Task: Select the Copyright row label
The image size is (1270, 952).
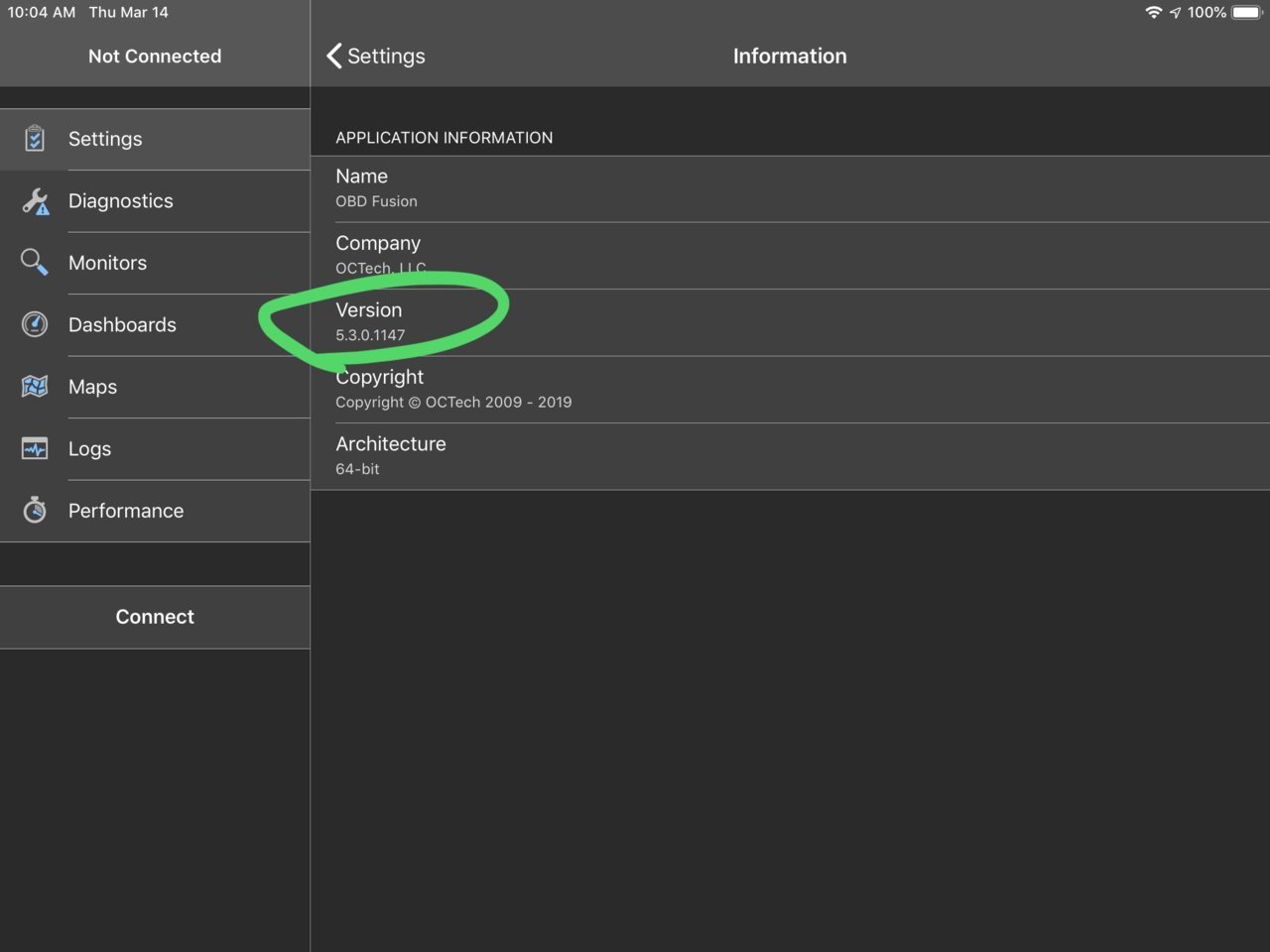Action: (379, 377)
